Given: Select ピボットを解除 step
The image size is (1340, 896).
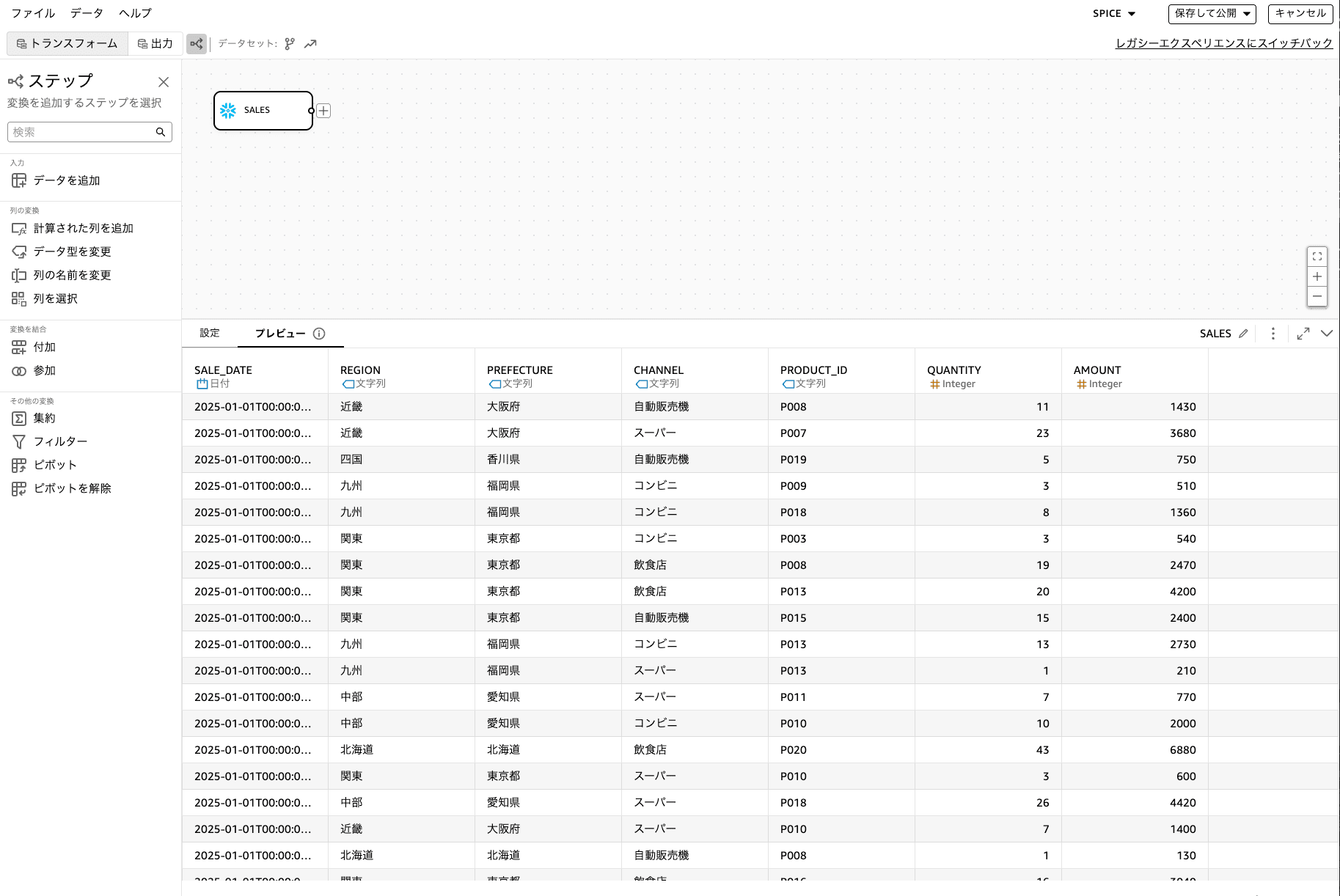Looking at the screenshot, I should point(62,488).
